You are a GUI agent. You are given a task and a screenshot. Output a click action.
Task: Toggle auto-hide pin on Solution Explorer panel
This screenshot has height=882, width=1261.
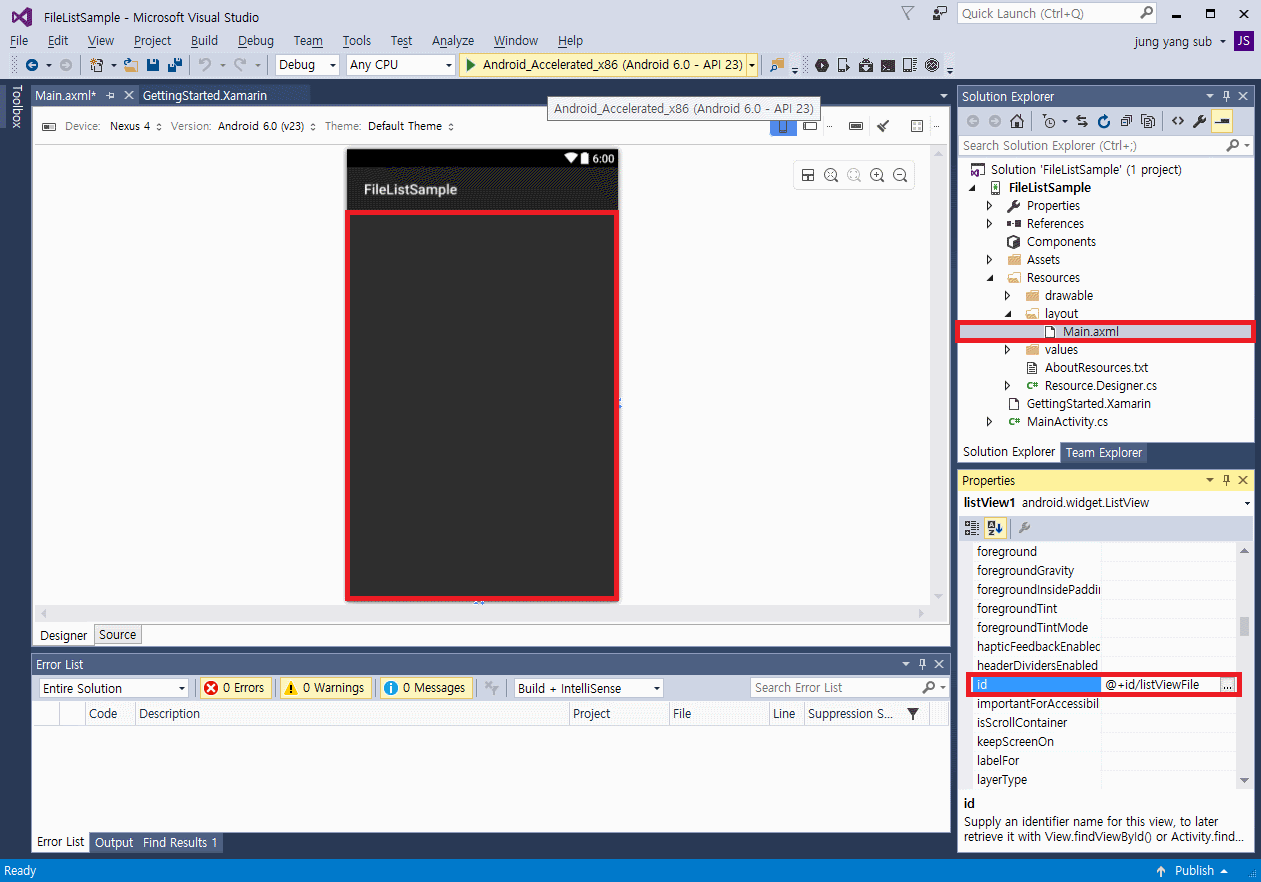(x=1227, y=96)
